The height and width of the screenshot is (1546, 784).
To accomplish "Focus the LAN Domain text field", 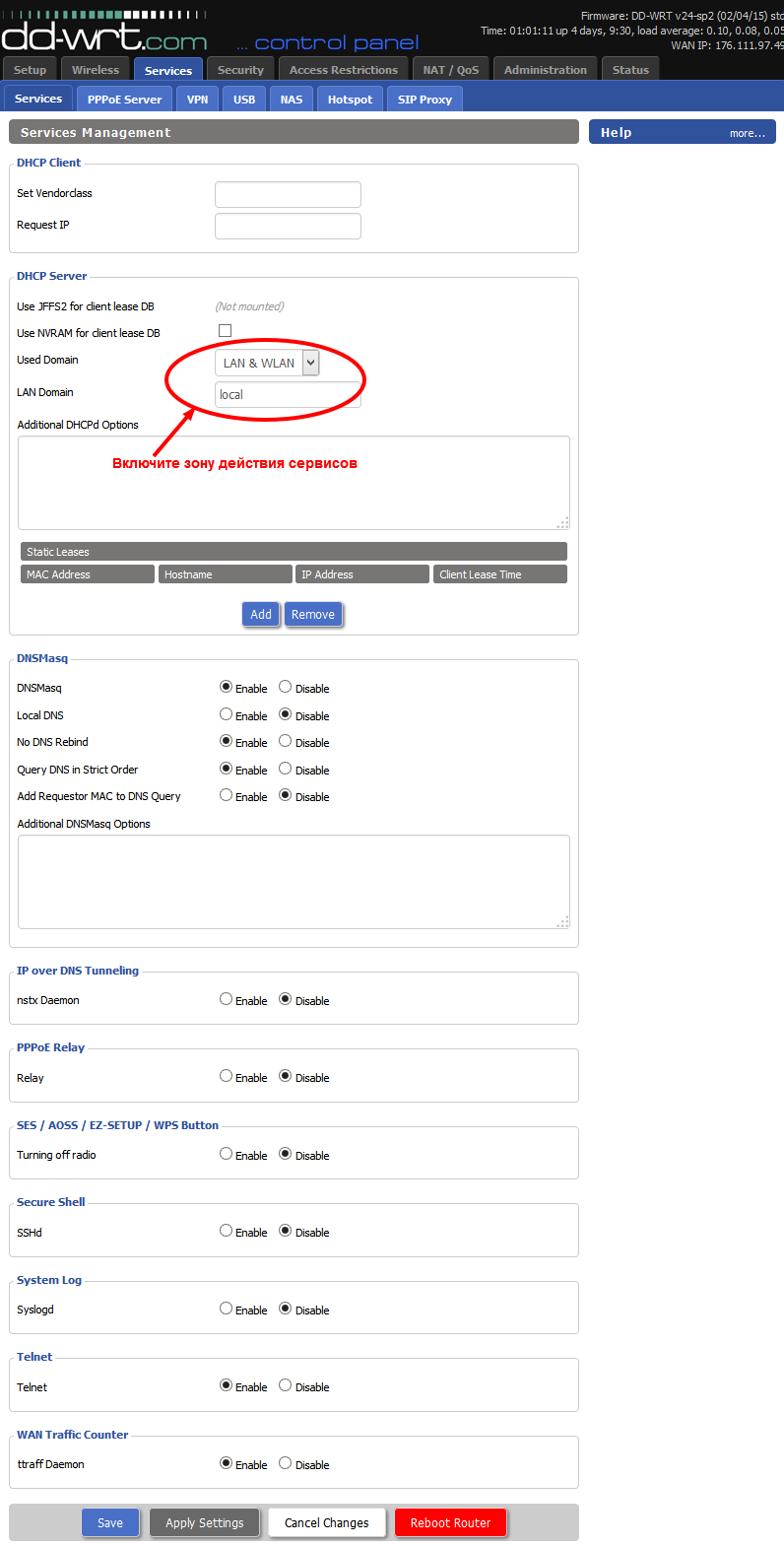I will 288,394.
